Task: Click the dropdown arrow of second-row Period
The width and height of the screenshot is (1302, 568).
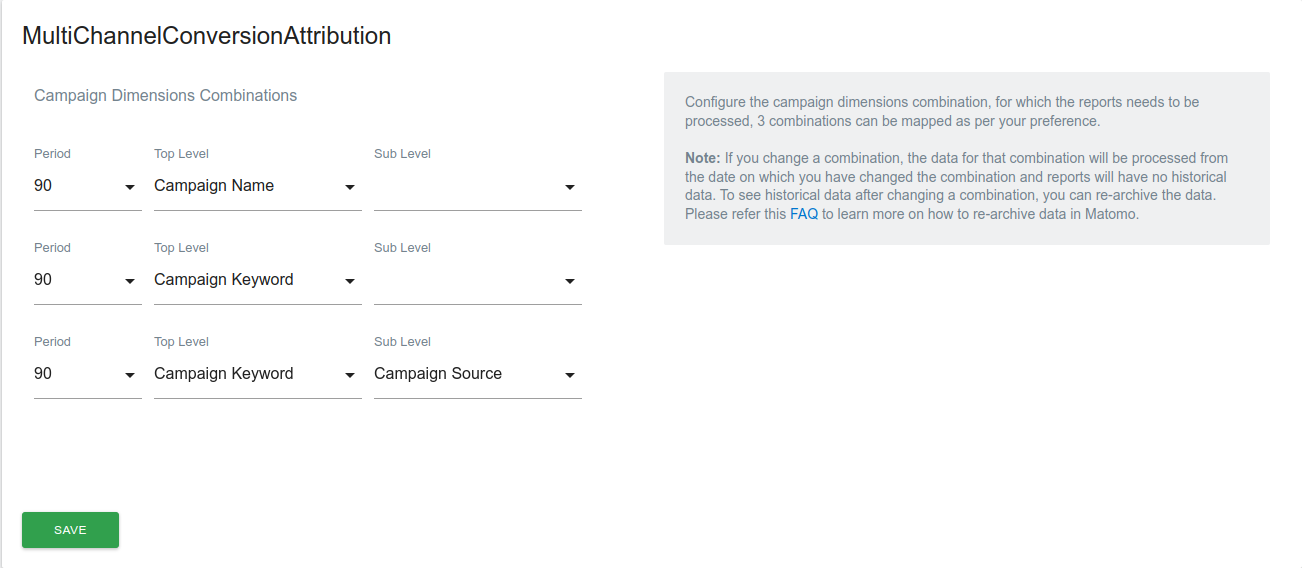Action: (x=130, y=281)
